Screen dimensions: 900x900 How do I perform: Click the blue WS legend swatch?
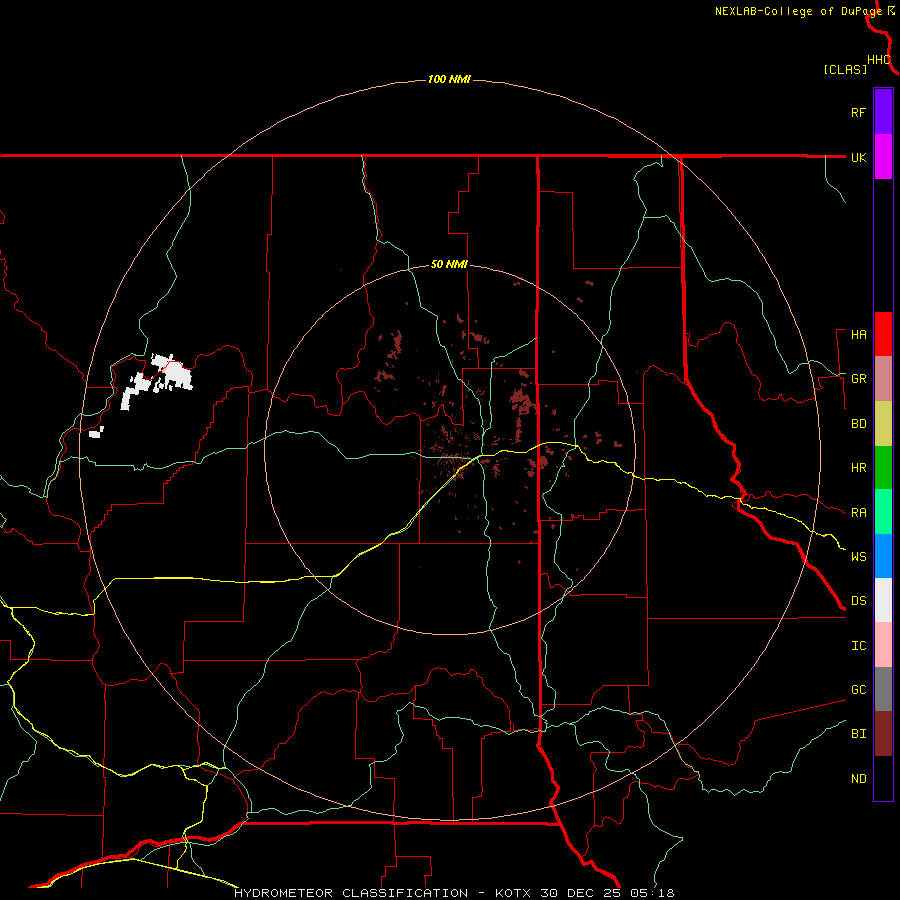tap(883, 556)
